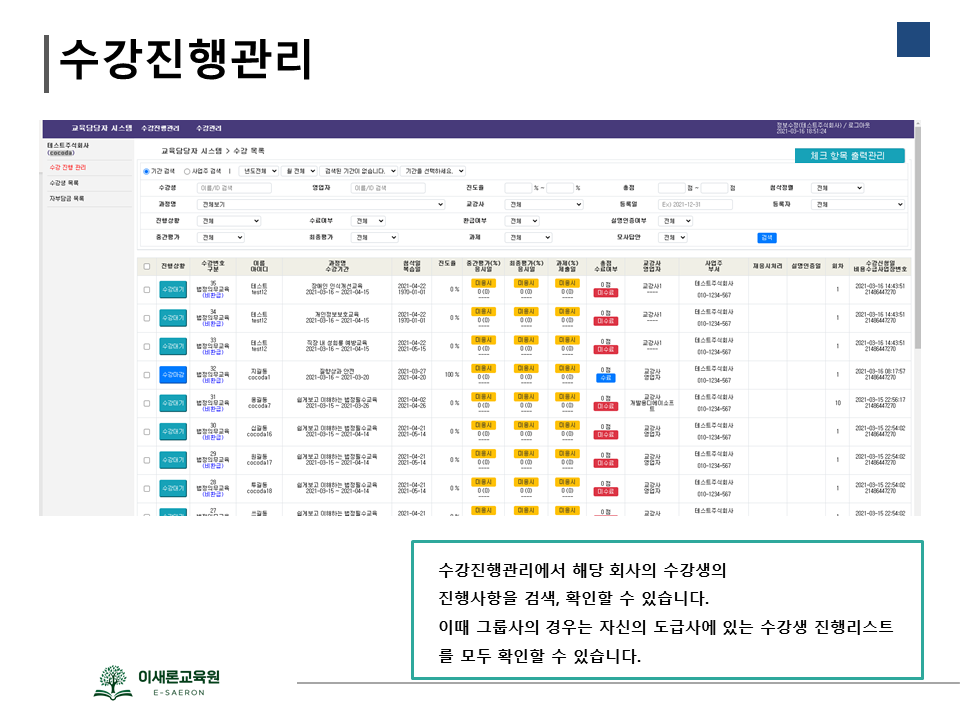Check the row checkbox for enrollment 33
The height and width of the screenshot is (720, 960).
[x=146, y=347]
